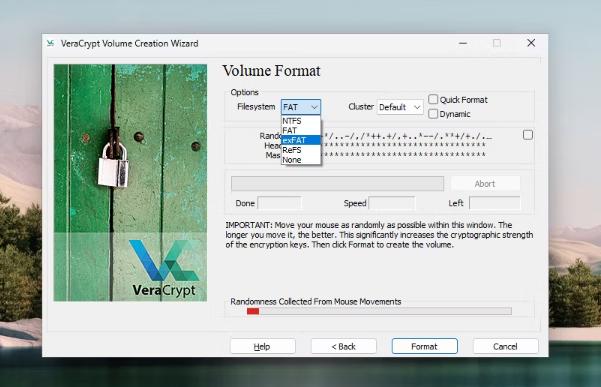
Task: Toggle the Dynamic checkbox
Action: click(433, 113)
